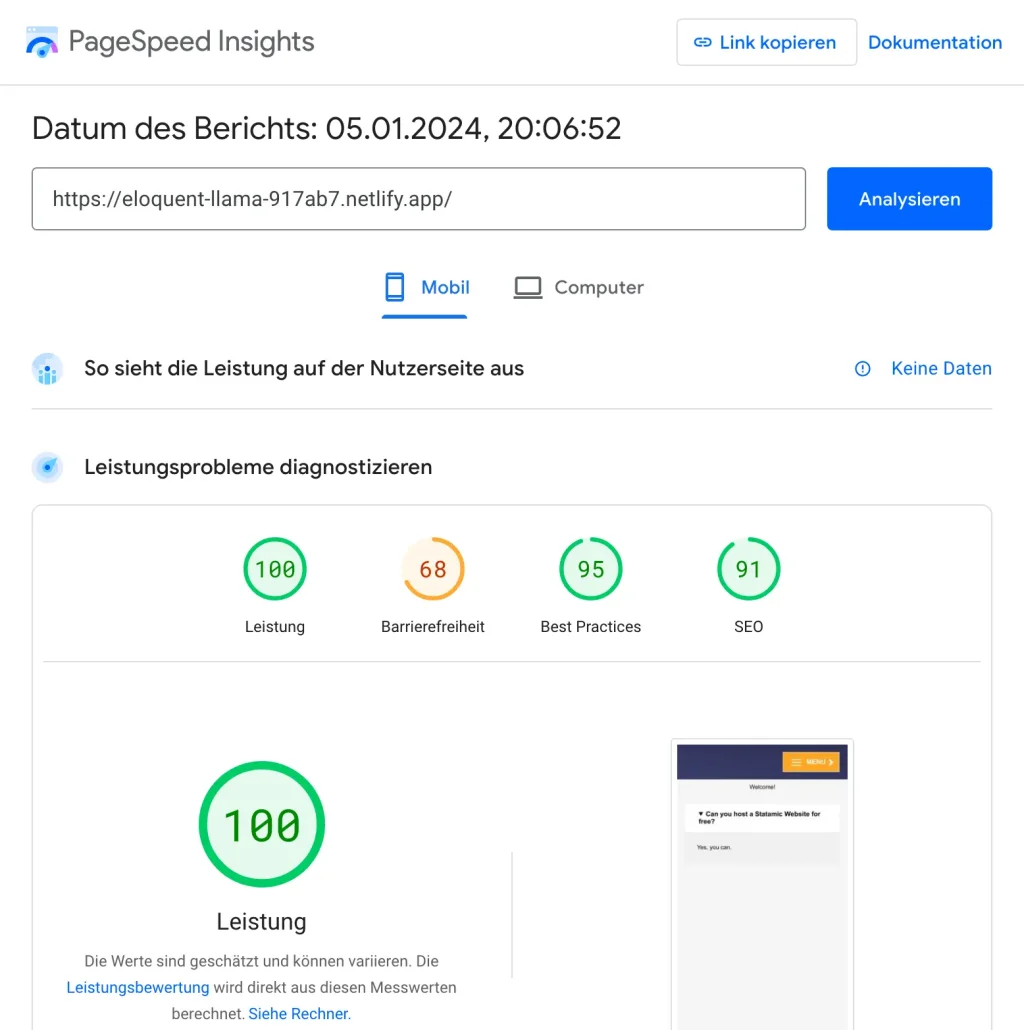
Task: Click the computer monitor icon beside 'Computer'
Action: [x=527, y=287]
